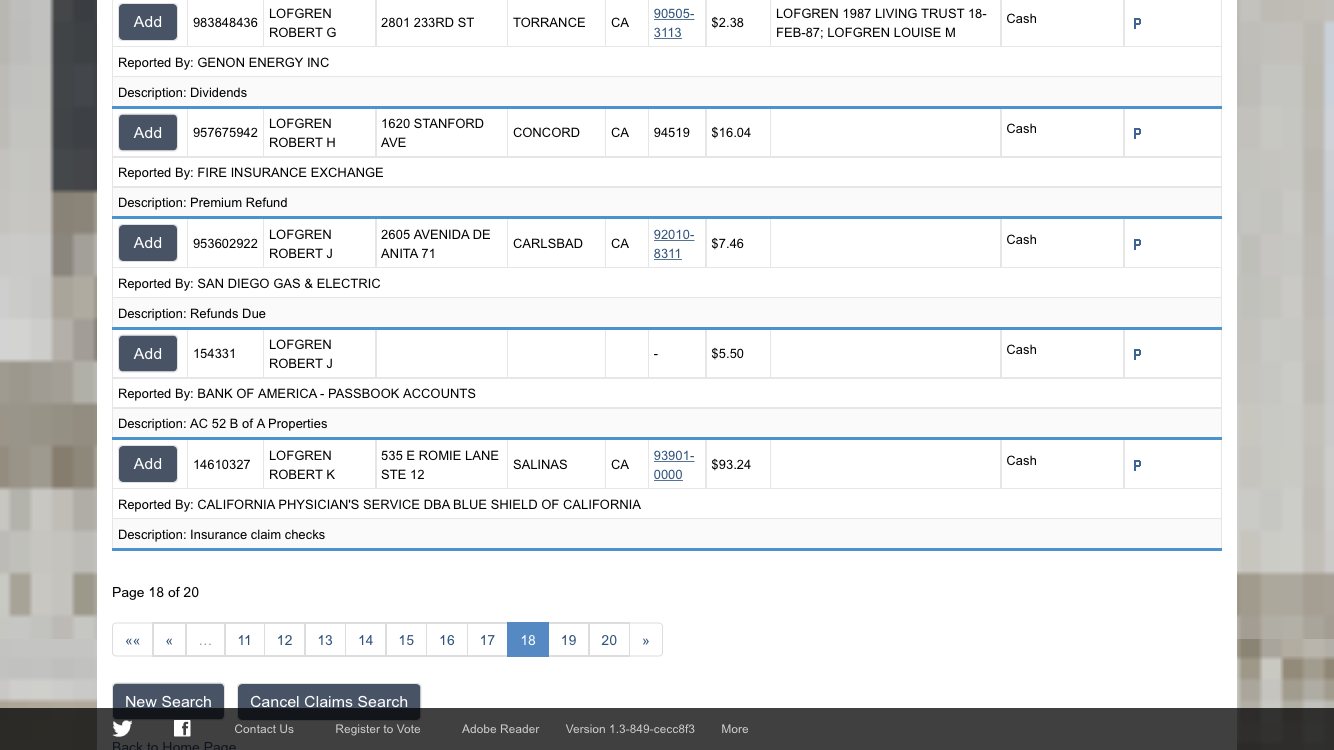1334x750 pixels.
Task: Click 'Description: Insurance claim checks' text
Action: click(x=222, y=534)
